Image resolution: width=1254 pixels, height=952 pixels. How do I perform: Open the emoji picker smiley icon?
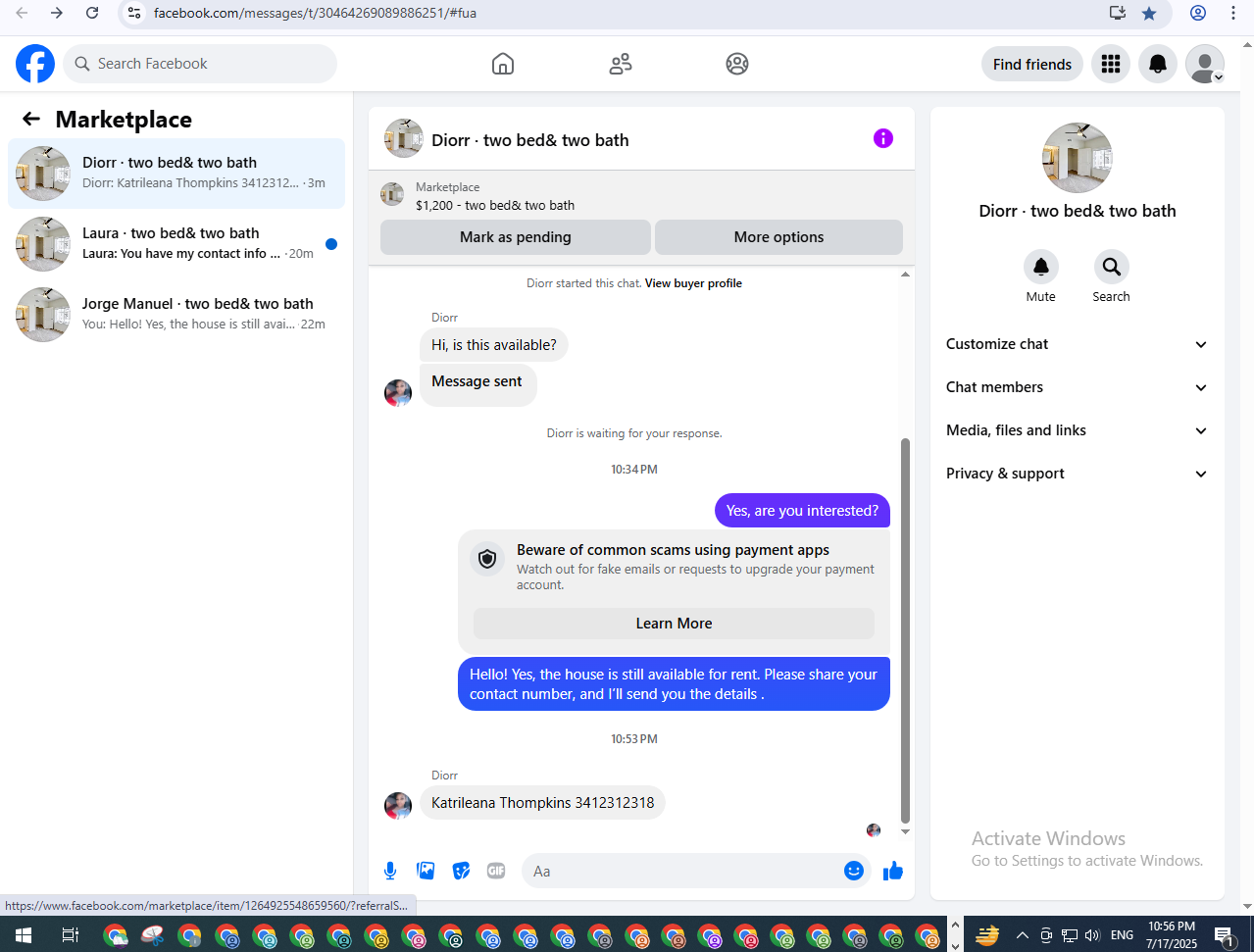coord(854,871)
